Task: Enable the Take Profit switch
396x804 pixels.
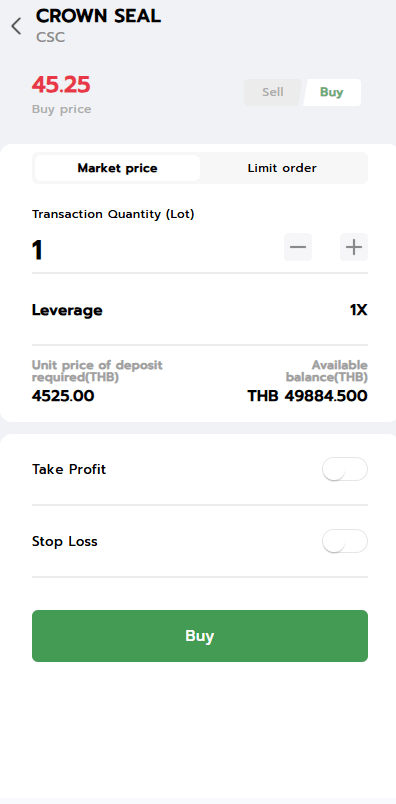Action: point(345,469)
